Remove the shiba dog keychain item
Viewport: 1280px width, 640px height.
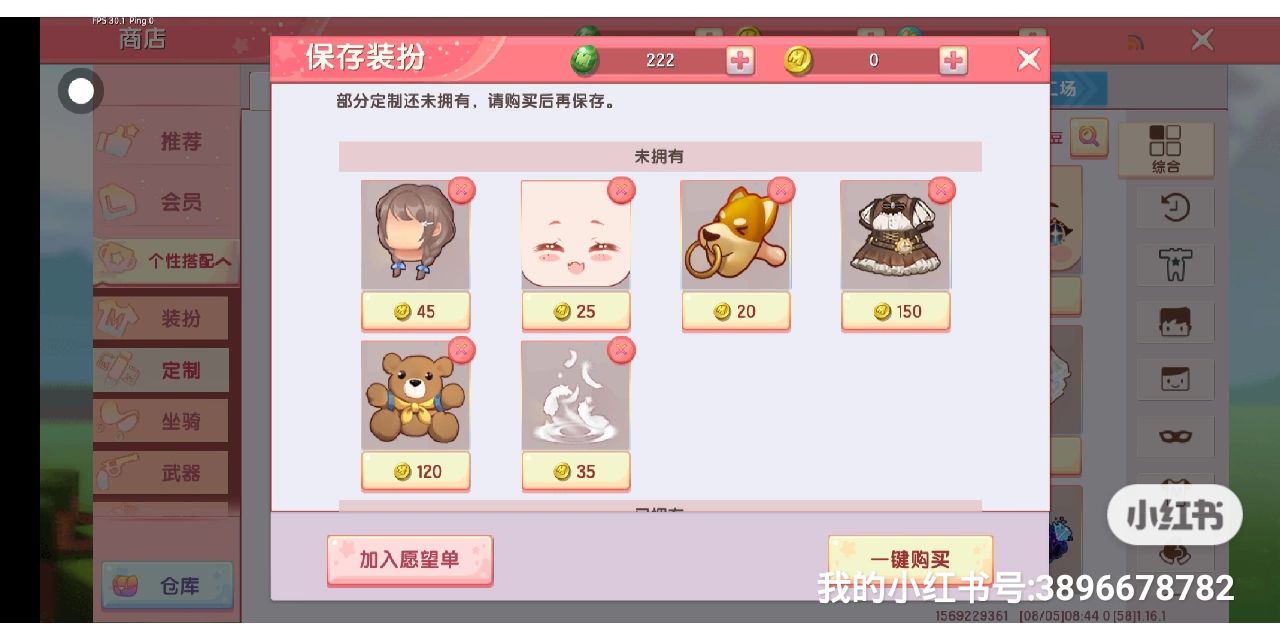click(781, 190)
